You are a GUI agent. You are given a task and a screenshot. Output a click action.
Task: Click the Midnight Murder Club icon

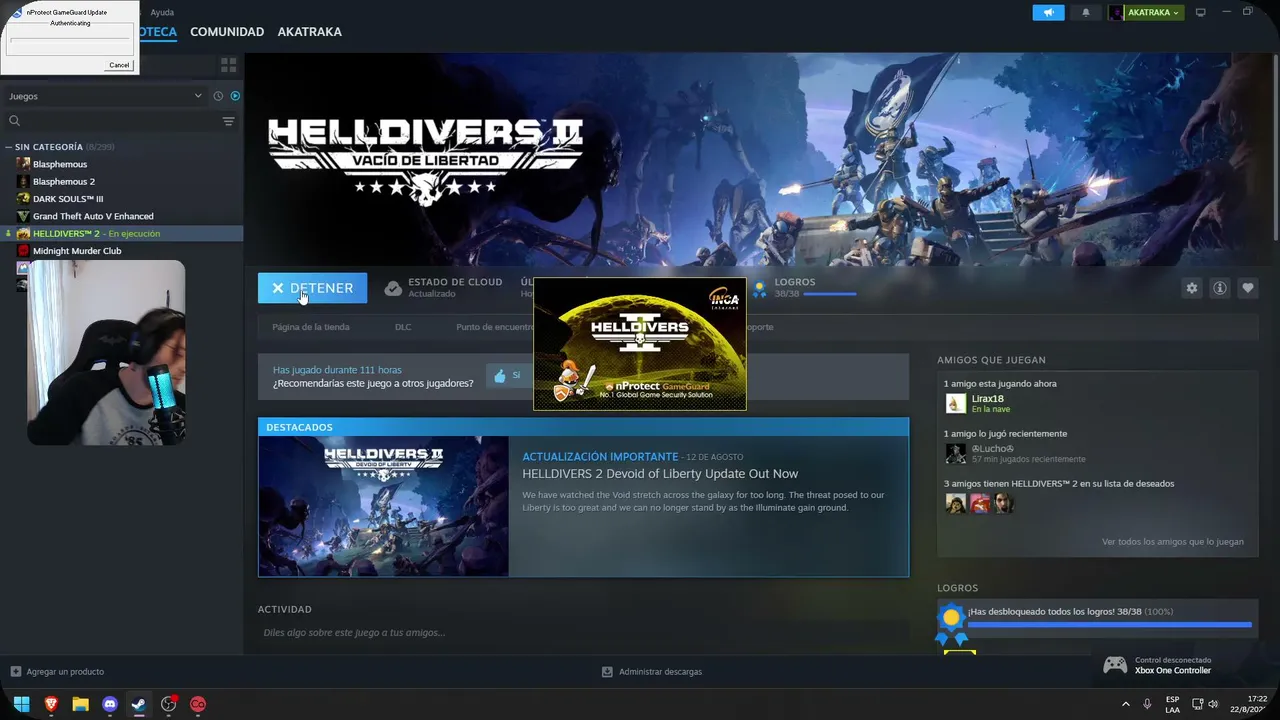pos(23,251)
